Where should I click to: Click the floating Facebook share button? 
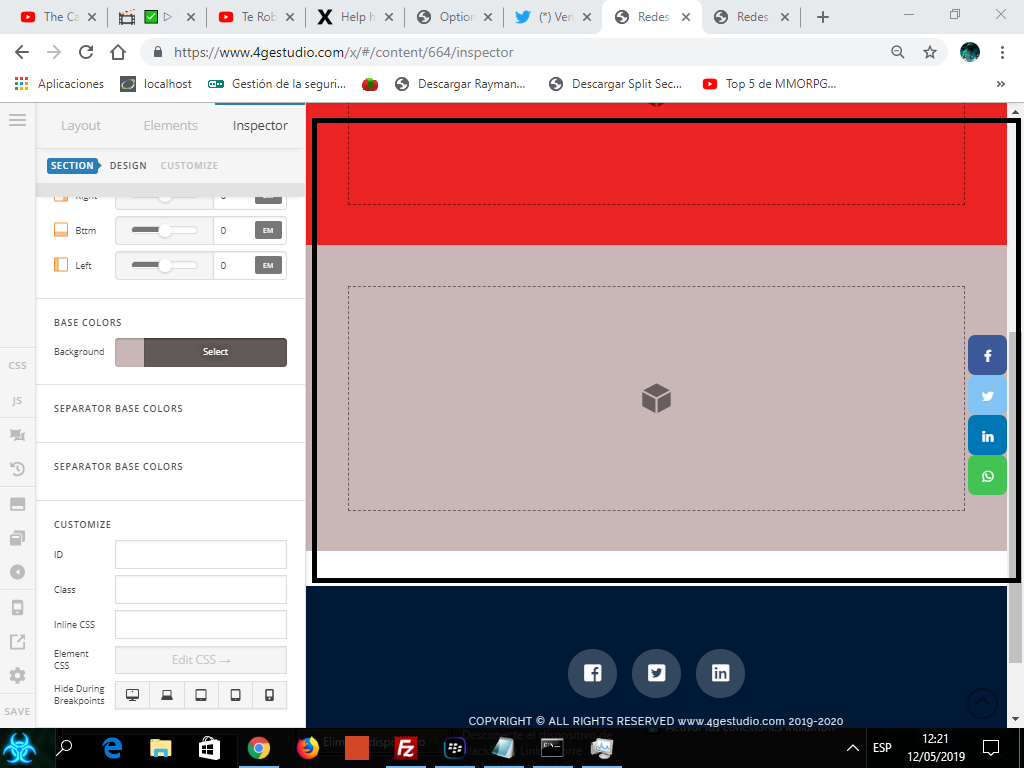click(987, 355)
